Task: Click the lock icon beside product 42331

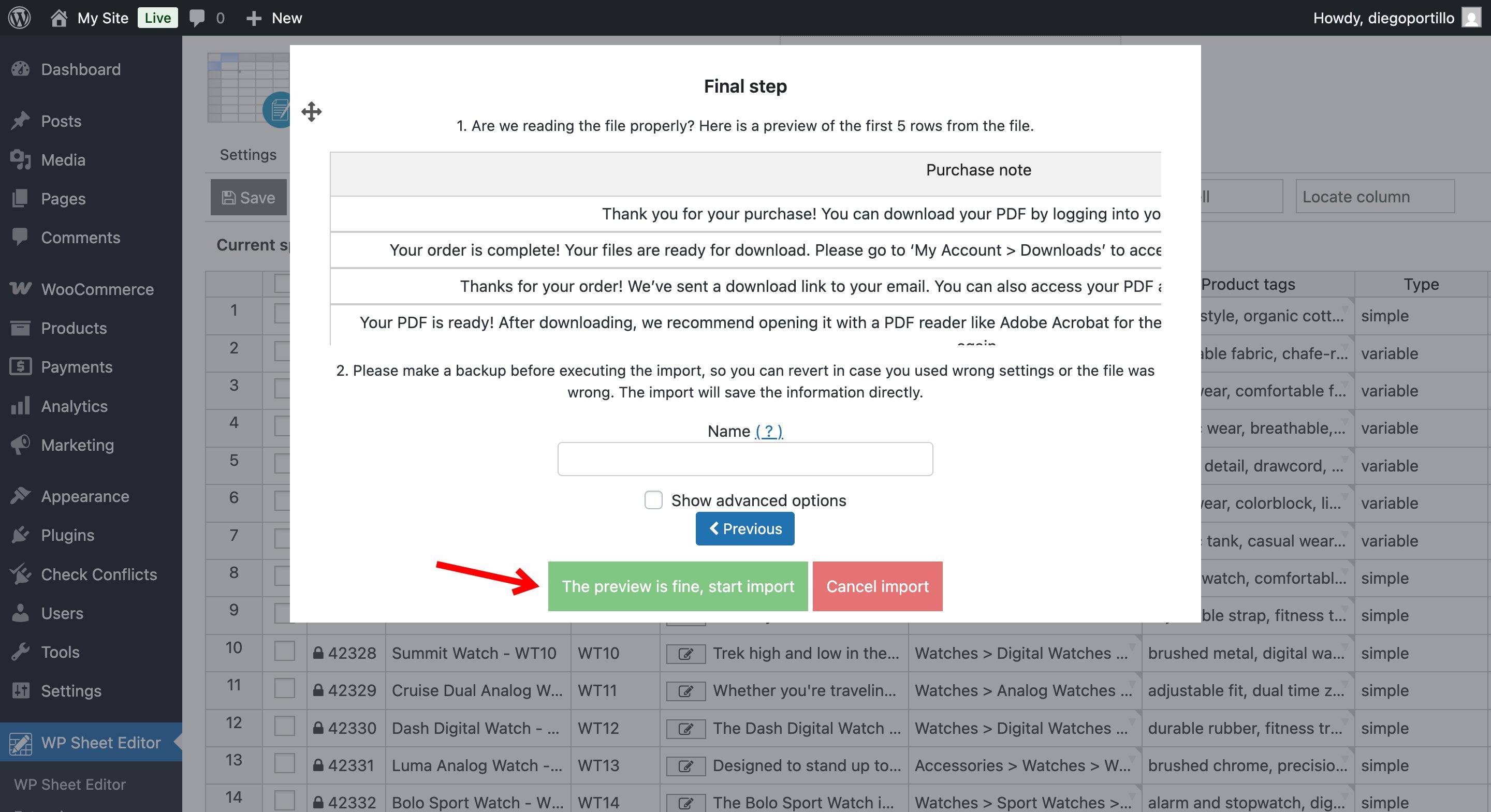Action: [318, 765]
